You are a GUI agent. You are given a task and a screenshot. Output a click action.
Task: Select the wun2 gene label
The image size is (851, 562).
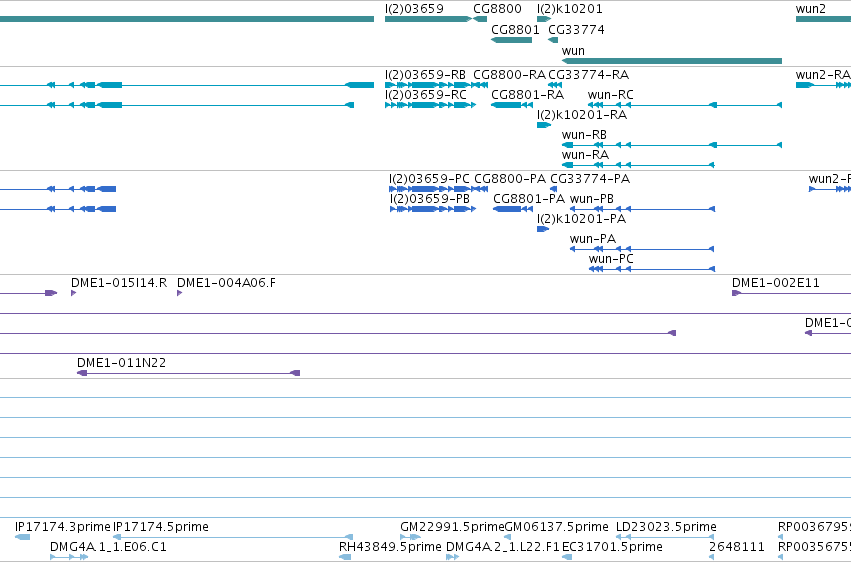coord(811,9)
